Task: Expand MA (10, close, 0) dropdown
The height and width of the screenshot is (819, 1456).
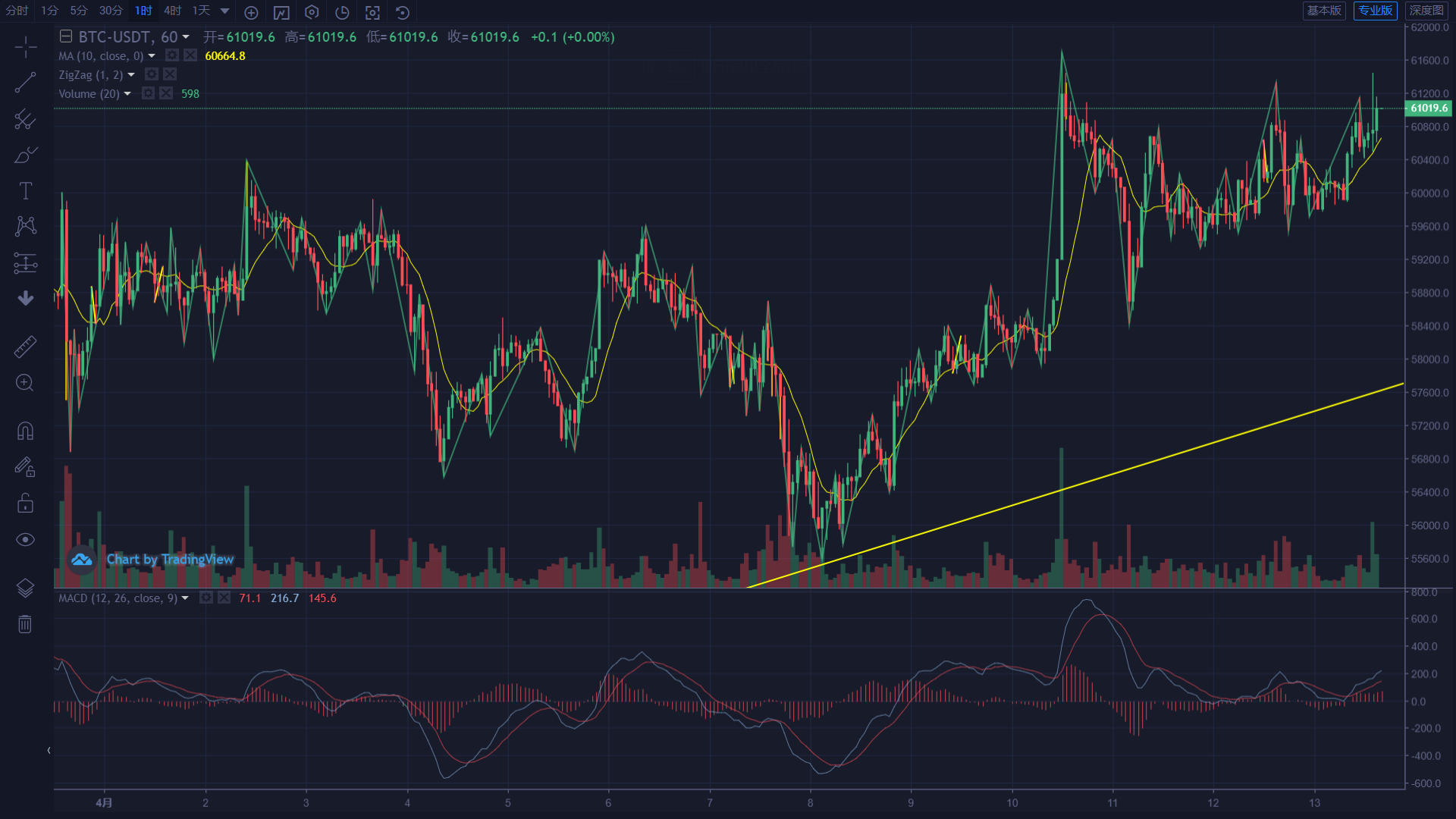Action: 152,56
